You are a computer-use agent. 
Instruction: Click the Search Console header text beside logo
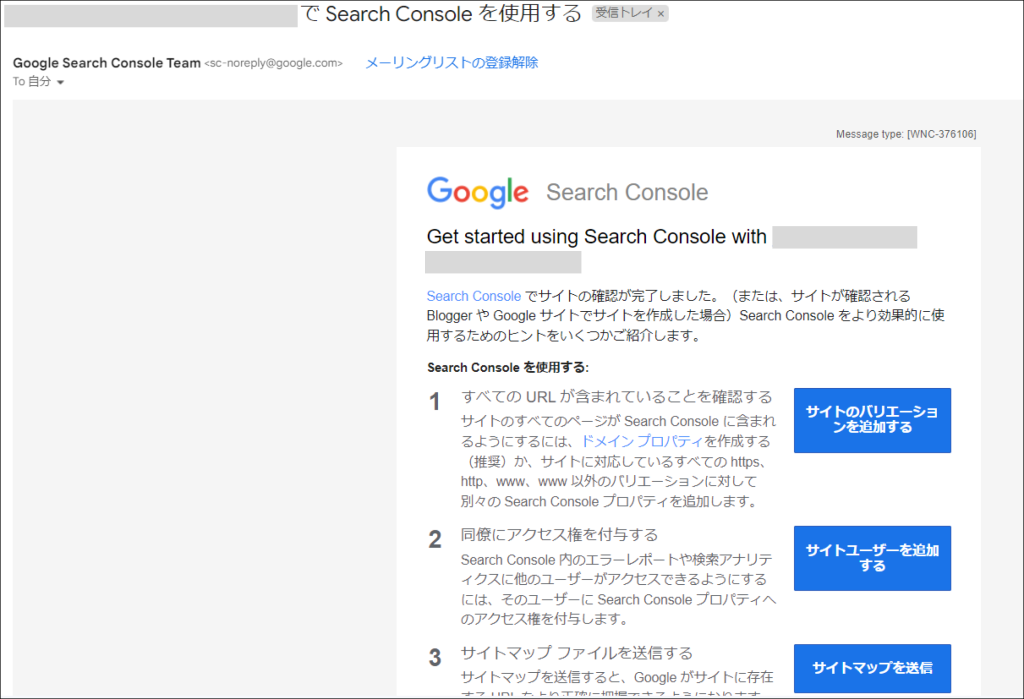coord(627,192)
